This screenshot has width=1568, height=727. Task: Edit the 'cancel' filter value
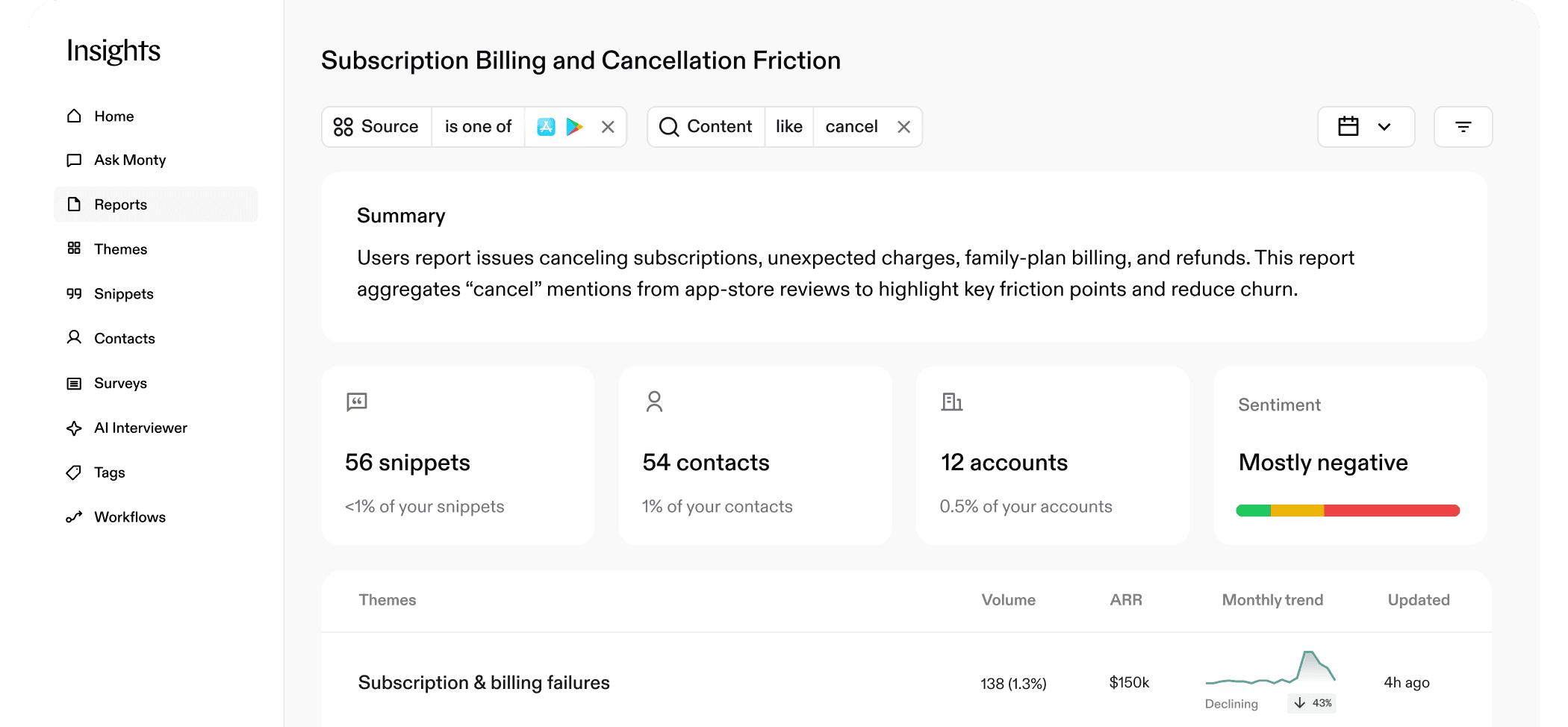(x=851, y=127)
